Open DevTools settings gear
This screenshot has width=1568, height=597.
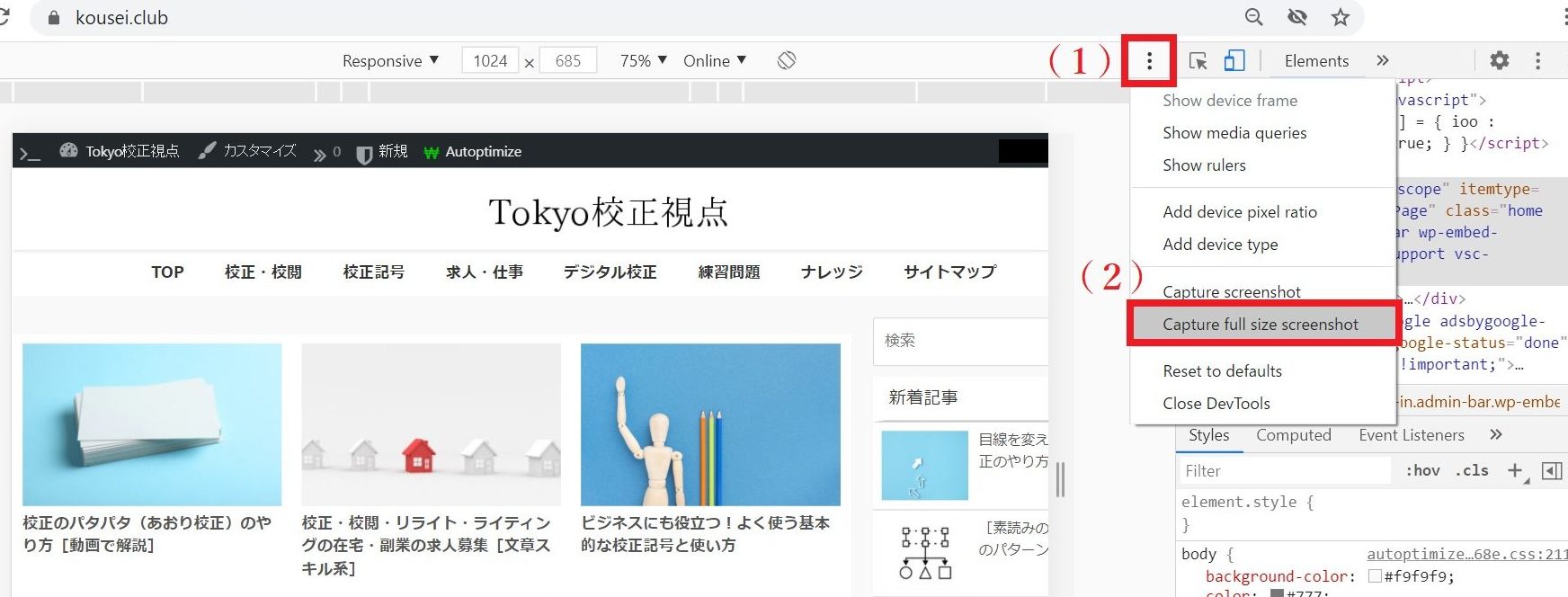point(1500,60)
